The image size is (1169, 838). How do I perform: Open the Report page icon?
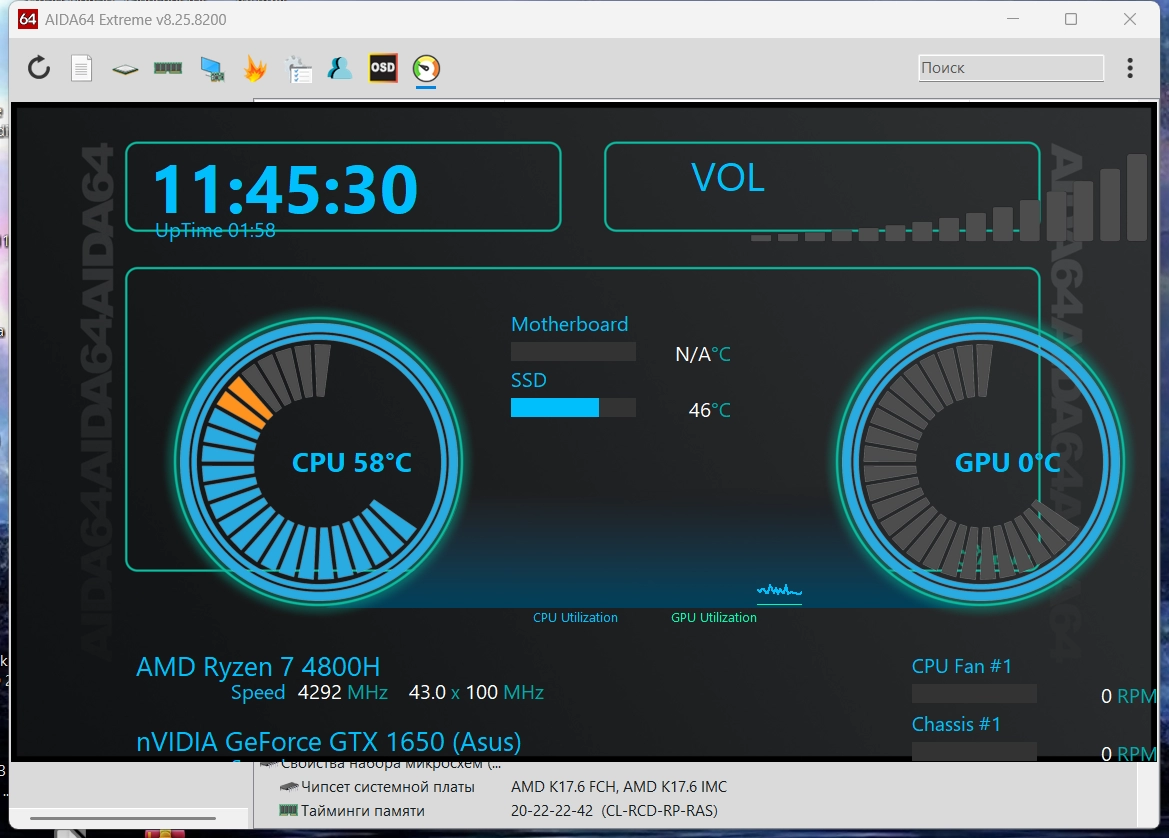click(x=81, y=69)
